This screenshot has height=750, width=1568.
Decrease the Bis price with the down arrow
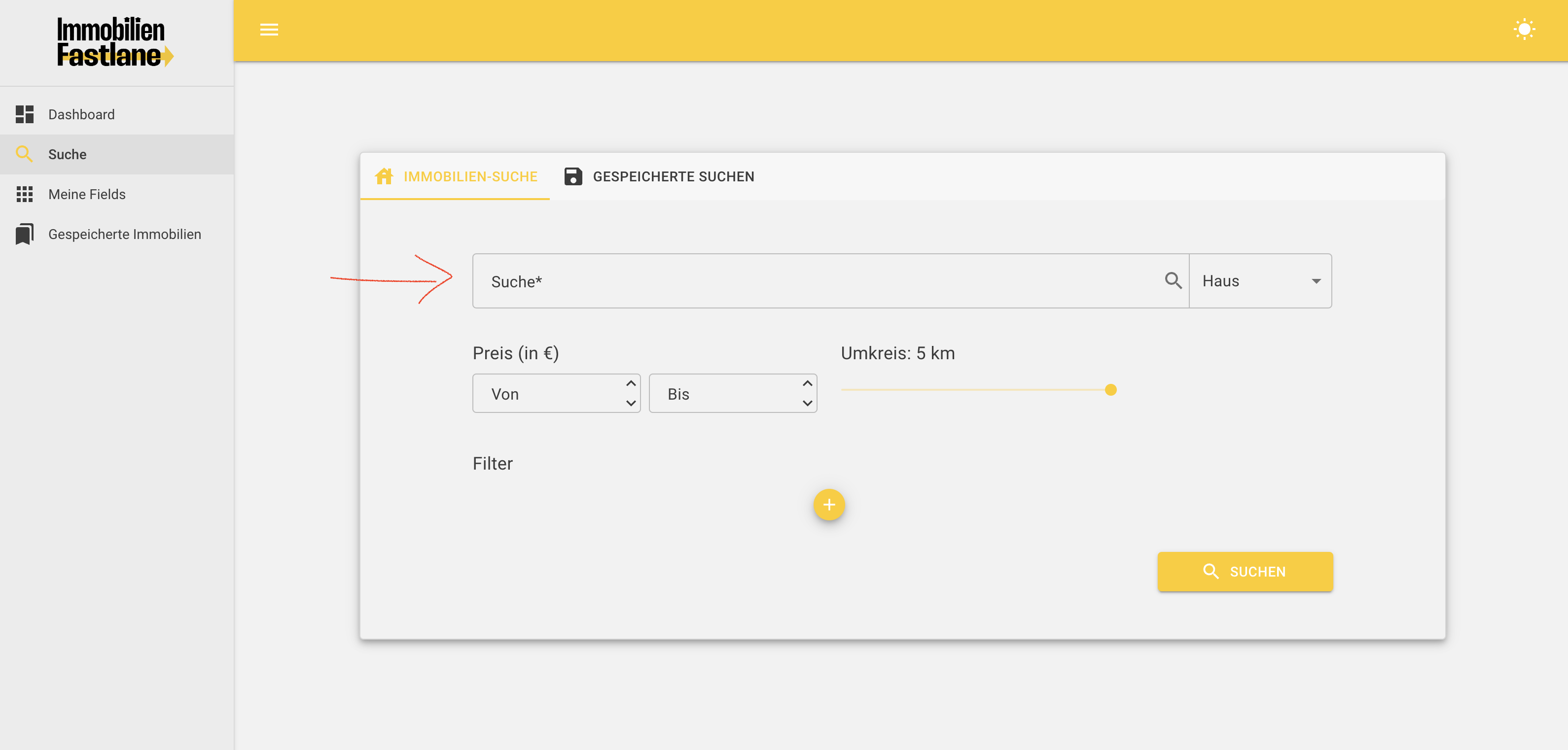(807, 403)
